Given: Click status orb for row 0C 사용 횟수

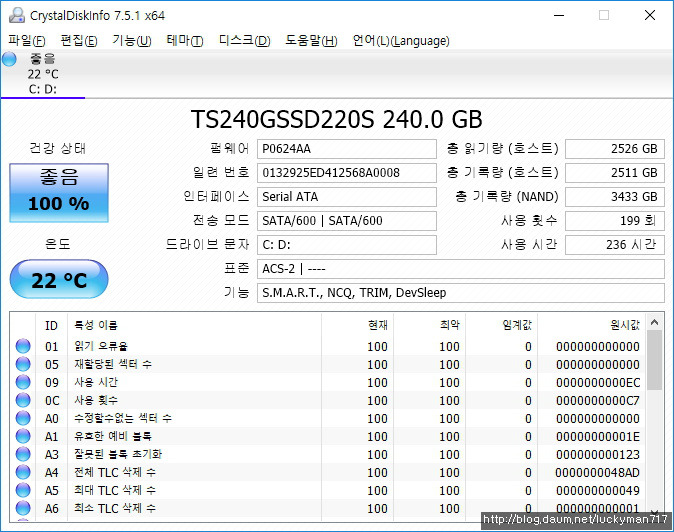Looking at the screenshot, I should point(23,400).
